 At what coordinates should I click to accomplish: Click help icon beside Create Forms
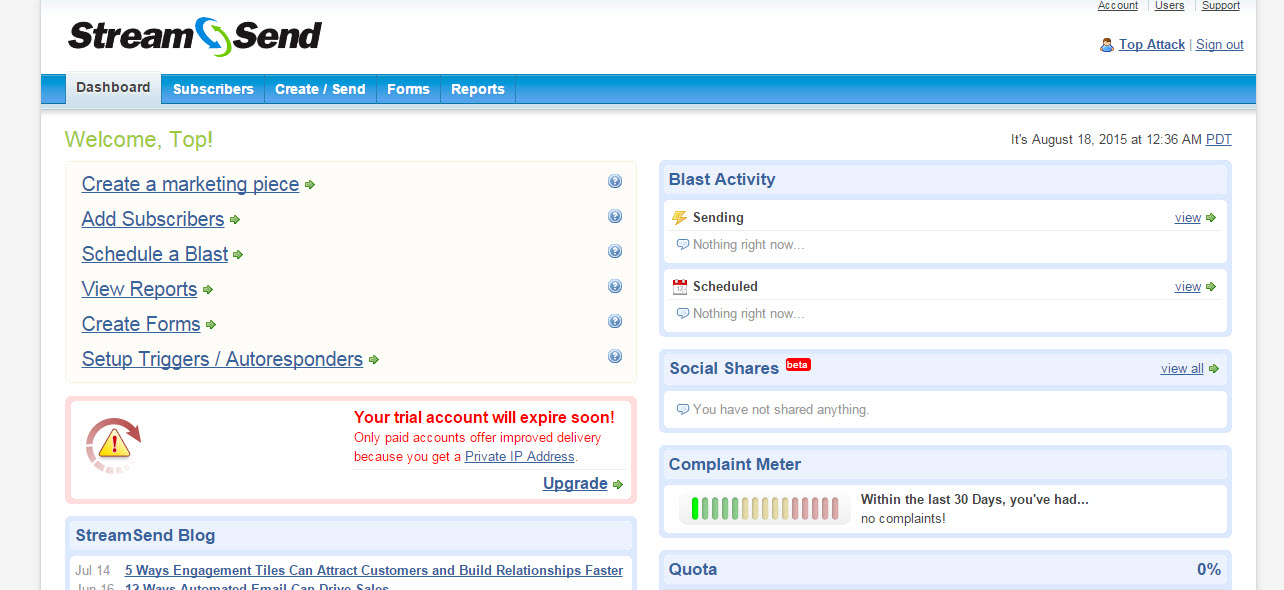click(615, 322)
